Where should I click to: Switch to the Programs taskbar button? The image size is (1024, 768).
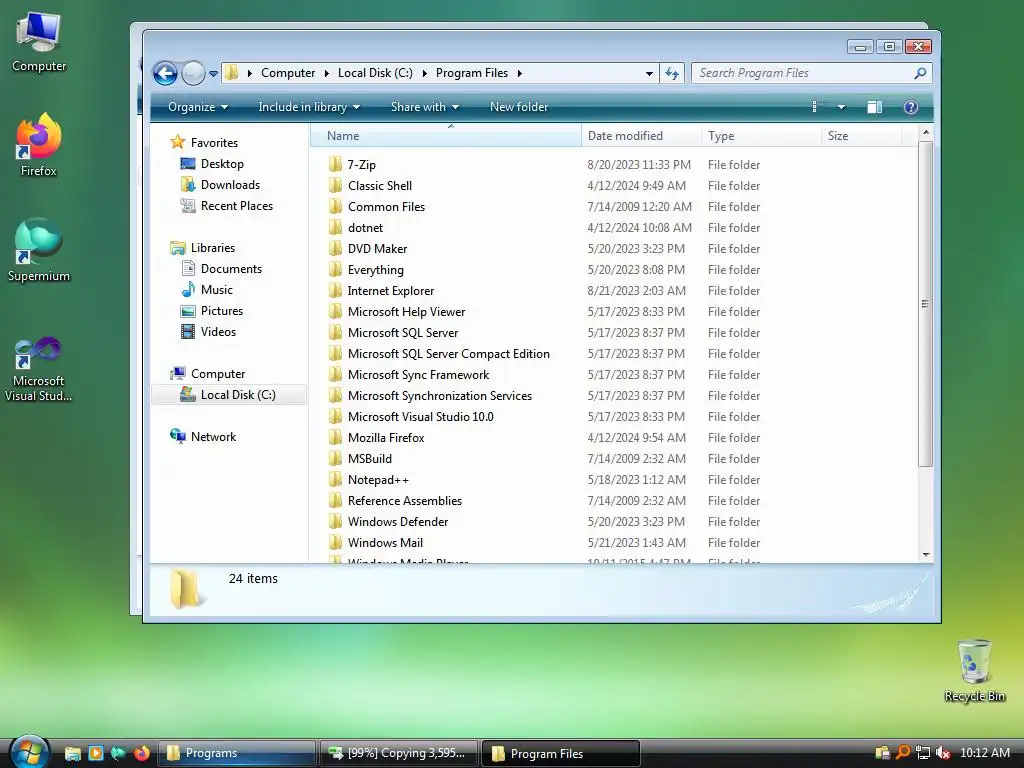click(236, 754)
